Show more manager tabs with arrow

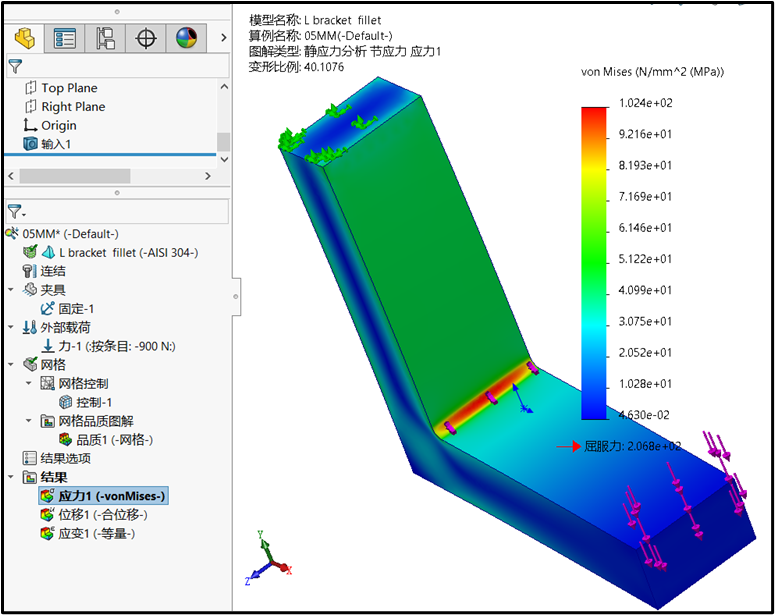pyautogui.click(x=222, y=38)
